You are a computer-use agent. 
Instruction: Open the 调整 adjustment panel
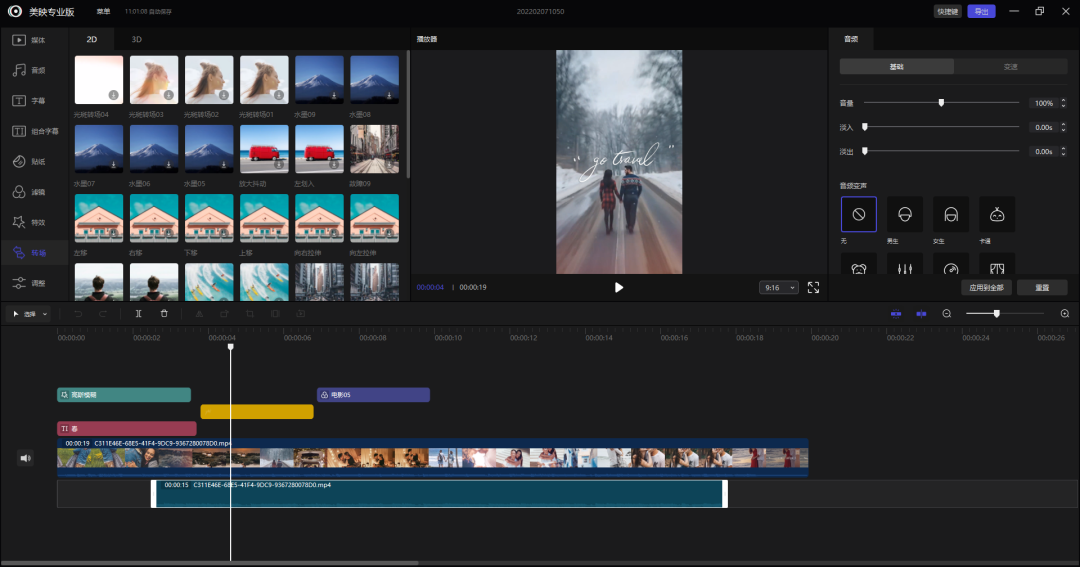[x=29, y=282]
